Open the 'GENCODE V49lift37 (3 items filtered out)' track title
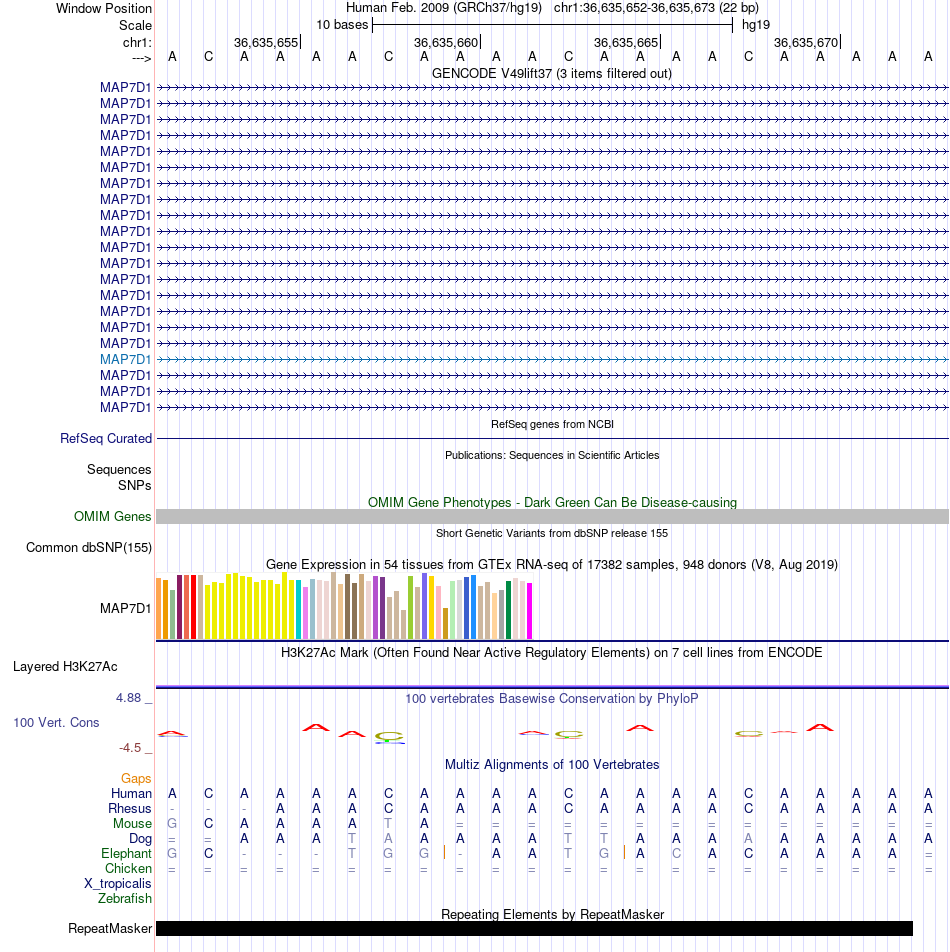This screenshot has width=950, height=952. [552, 73]
